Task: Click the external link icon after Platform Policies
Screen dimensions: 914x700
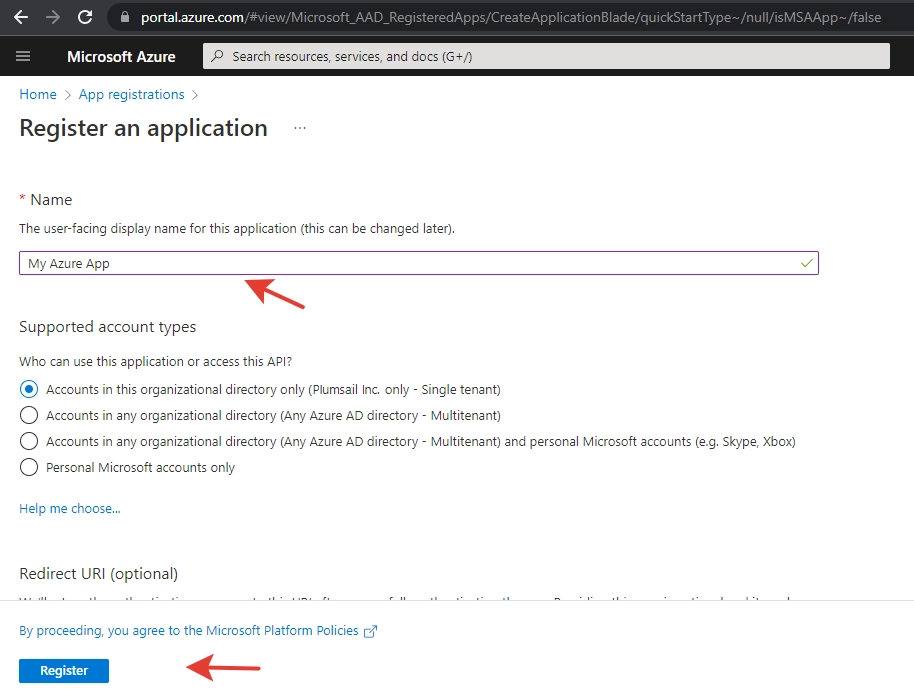Action: coord(370,631)
